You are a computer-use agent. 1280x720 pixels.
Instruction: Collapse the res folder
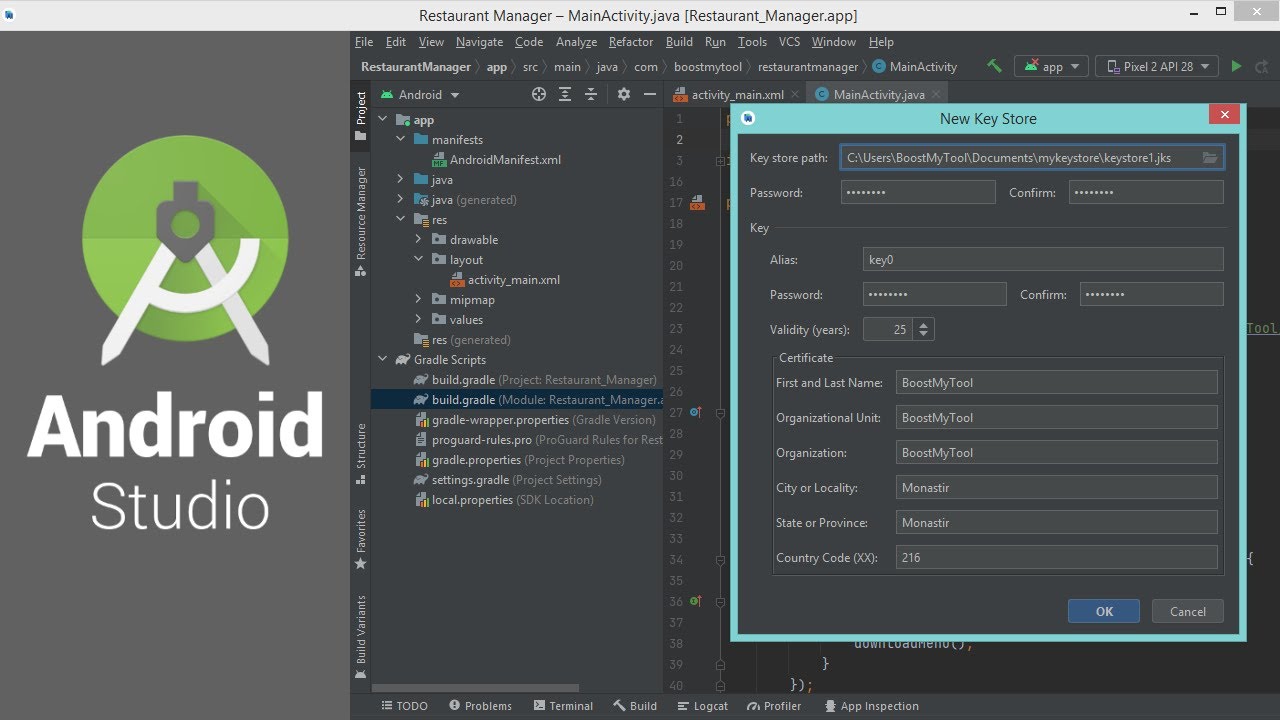400,220
